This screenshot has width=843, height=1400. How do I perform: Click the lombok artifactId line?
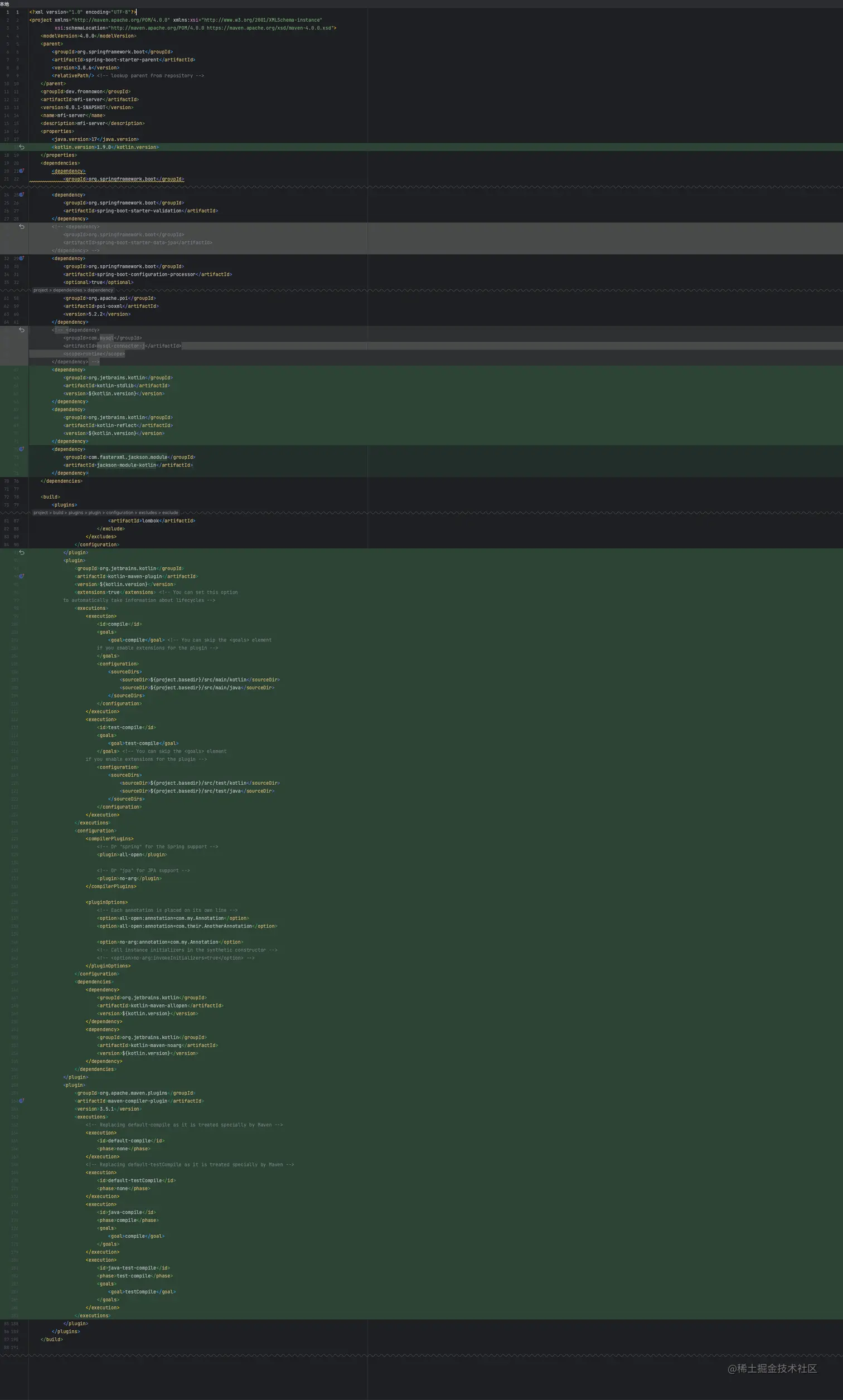coord(152,521)
